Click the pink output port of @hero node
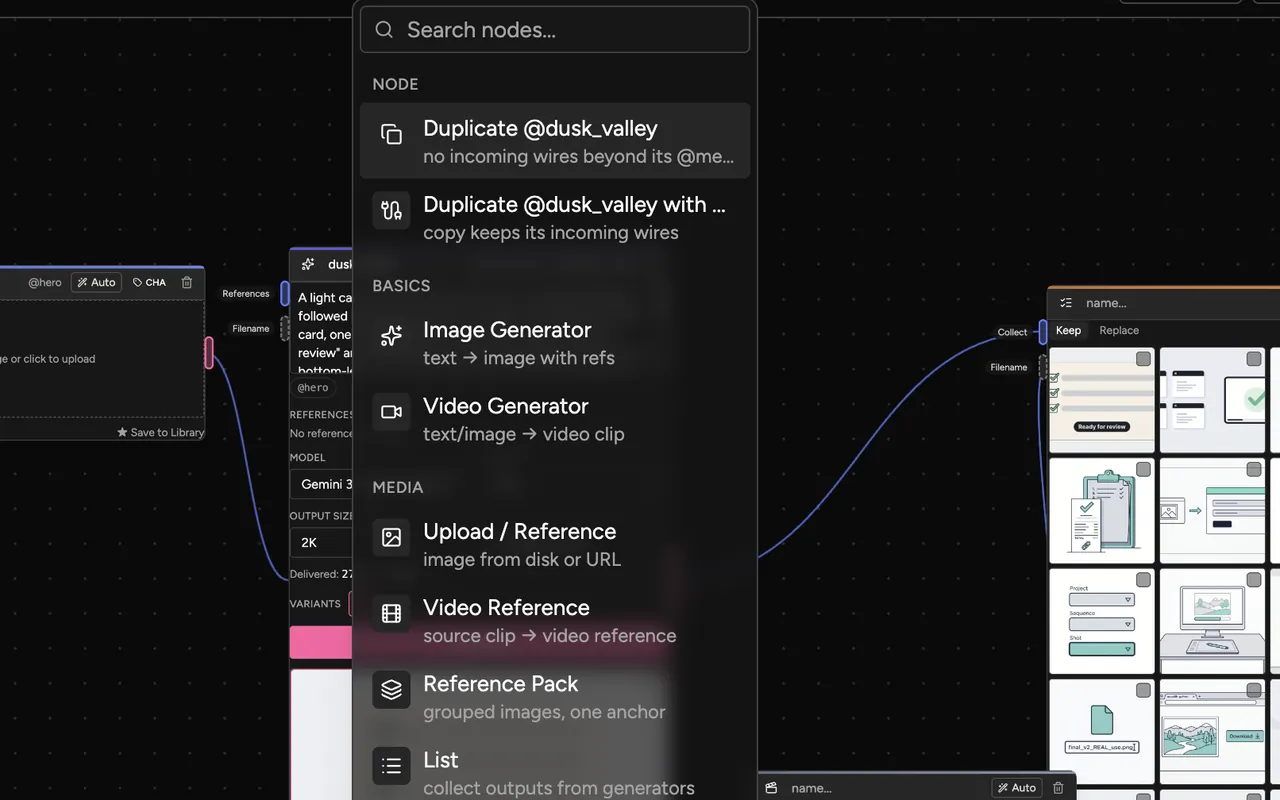This screenshot has width=1280, height=800. [x=209, y=352]
